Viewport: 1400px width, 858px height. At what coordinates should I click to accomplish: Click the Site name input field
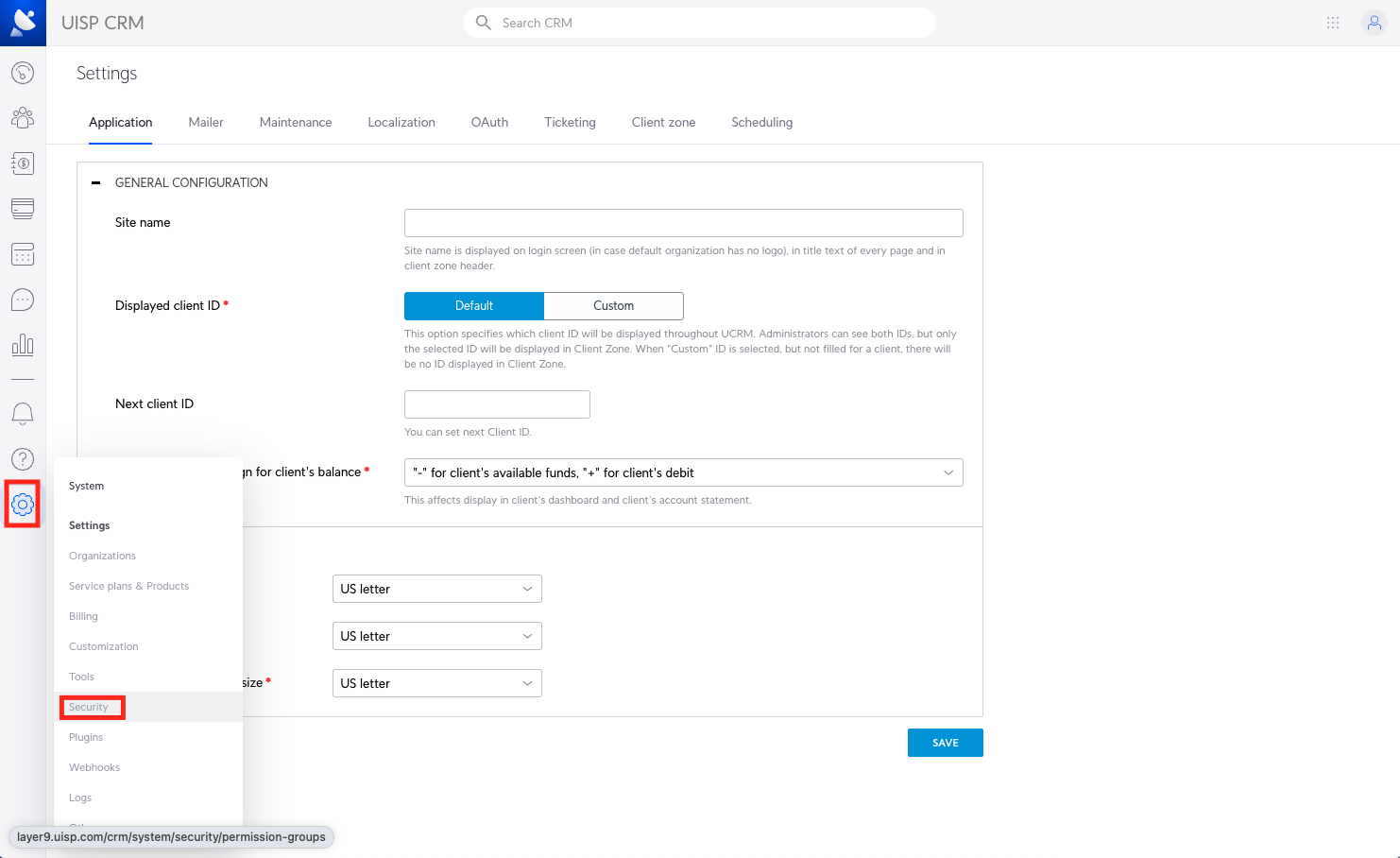[x=684, y=223]
